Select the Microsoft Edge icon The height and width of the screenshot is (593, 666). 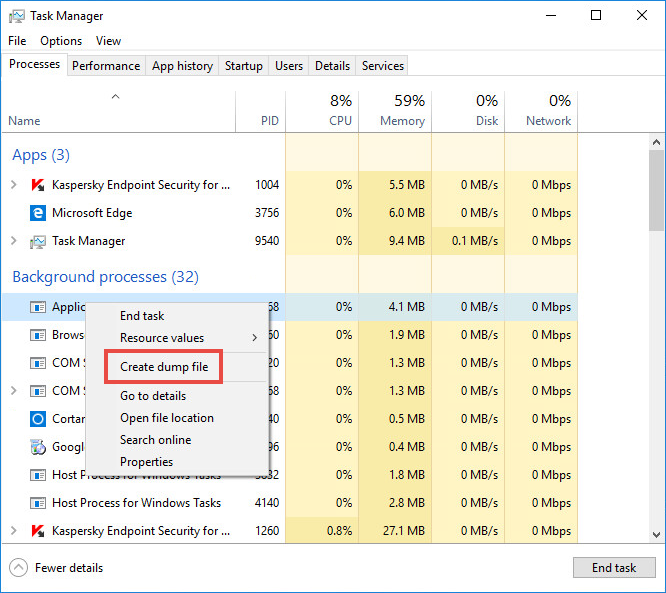(38, 213)
